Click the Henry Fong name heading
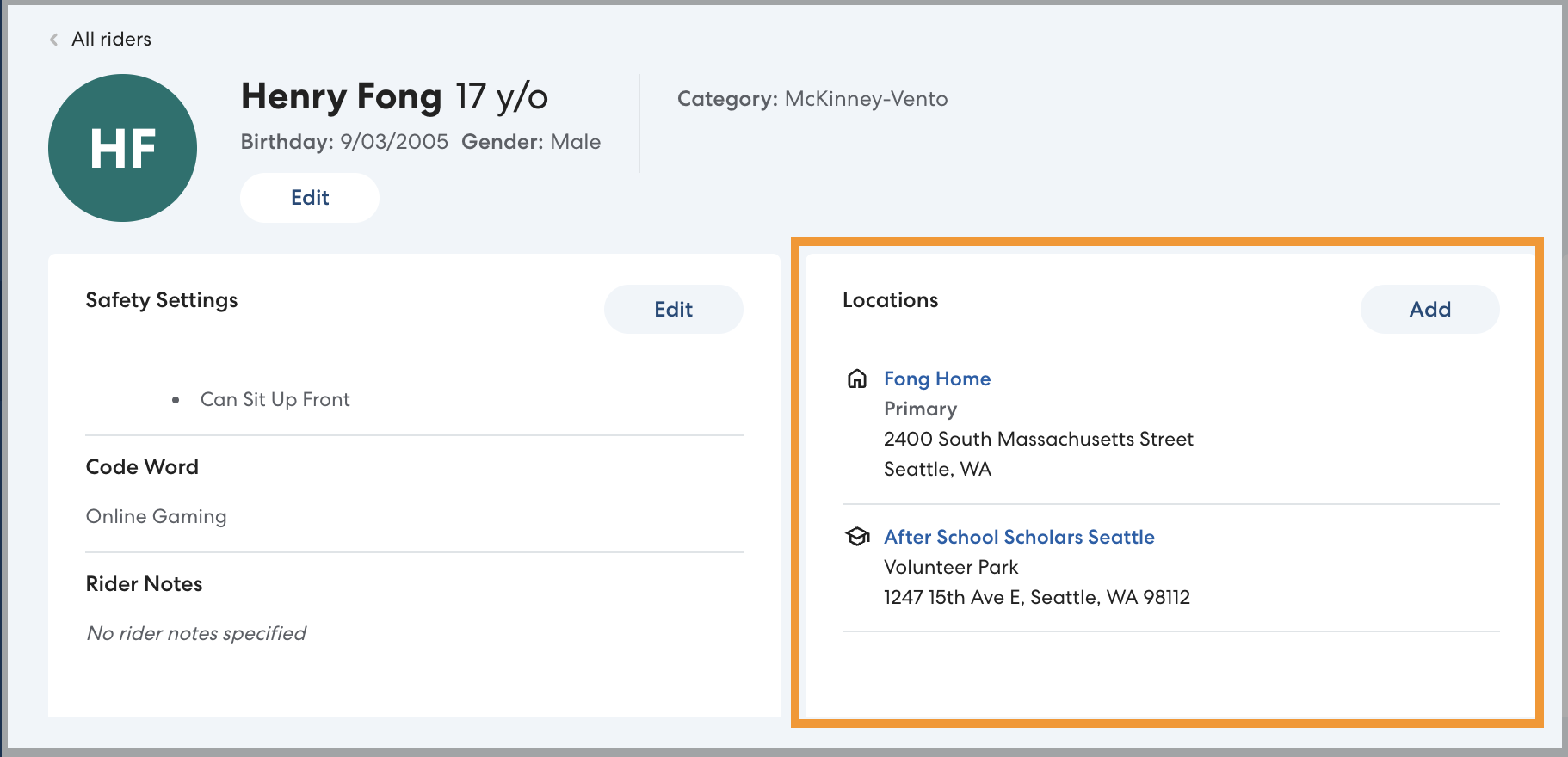The width and height of the screenshot is (1568, 757). pos(341,96)
